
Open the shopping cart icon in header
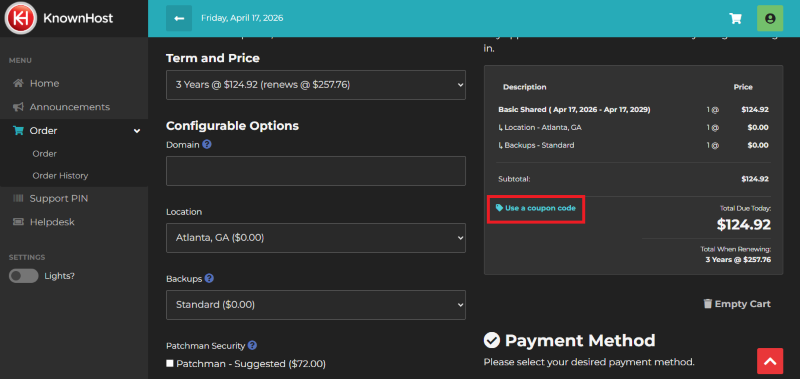tap(735, 18)
